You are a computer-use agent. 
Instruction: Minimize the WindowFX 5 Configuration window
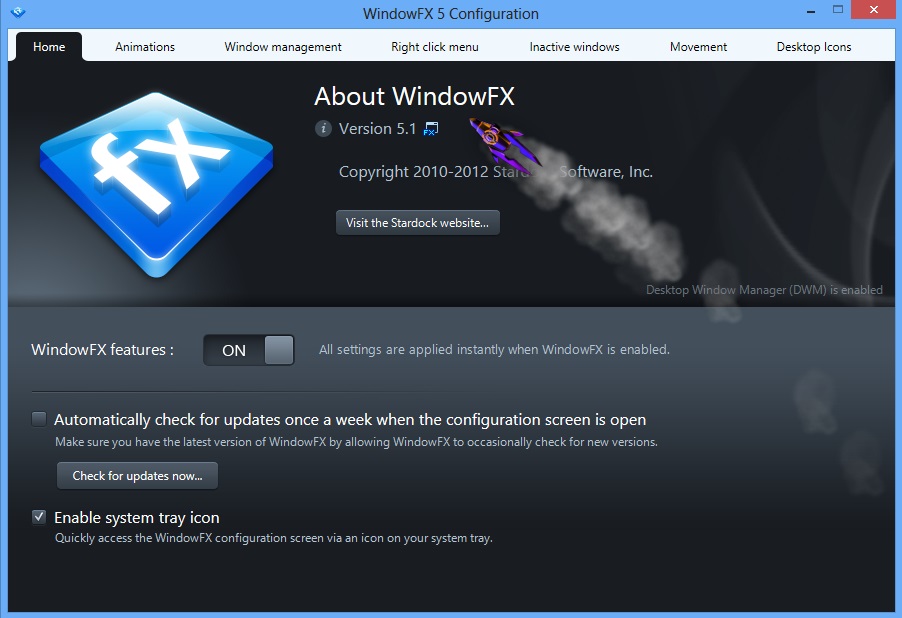coord(811,11)
